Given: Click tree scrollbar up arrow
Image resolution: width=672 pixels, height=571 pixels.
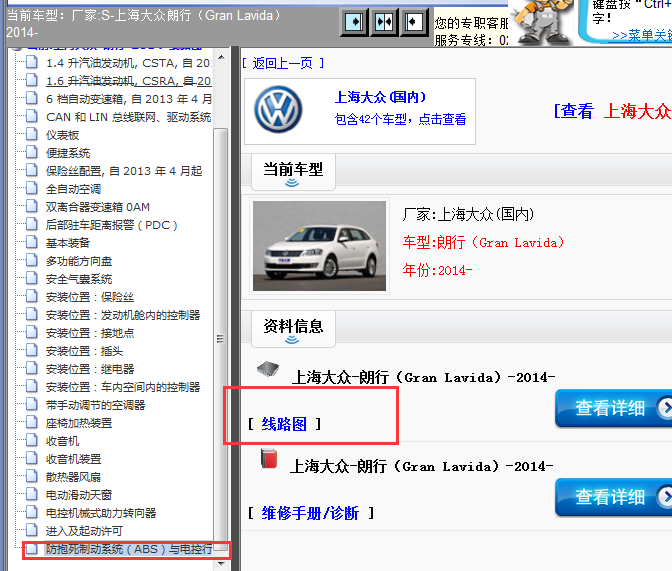Looking at the screenshot, I should click(221, 57).
